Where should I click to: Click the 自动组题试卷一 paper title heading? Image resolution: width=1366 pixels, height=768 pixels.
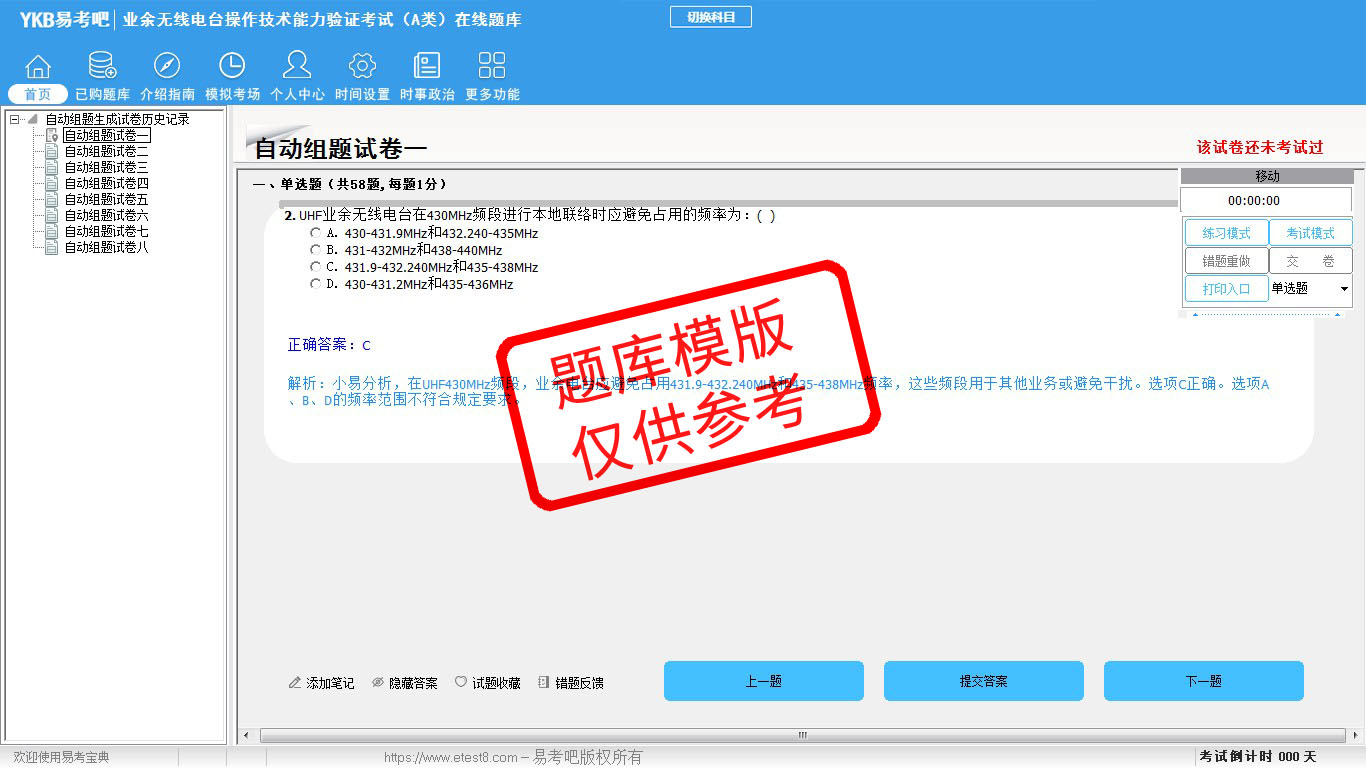pos(341,149)
